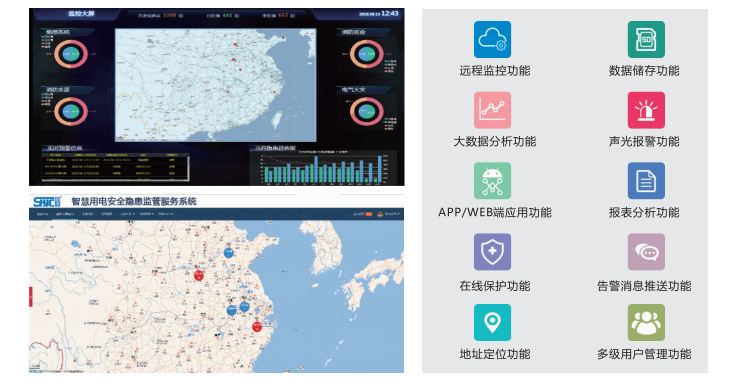Click the 远程监控功能 cloud icon
Viewport: 730px width, 390px height.
click(x=492, y=40)
